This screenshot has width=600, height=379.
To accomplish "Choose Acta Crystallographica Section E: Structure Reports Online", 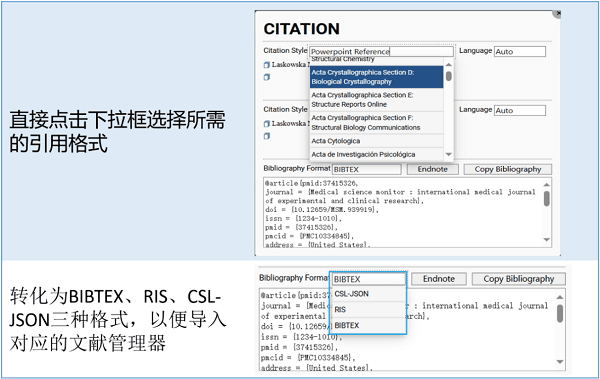I will coord(377,100).
